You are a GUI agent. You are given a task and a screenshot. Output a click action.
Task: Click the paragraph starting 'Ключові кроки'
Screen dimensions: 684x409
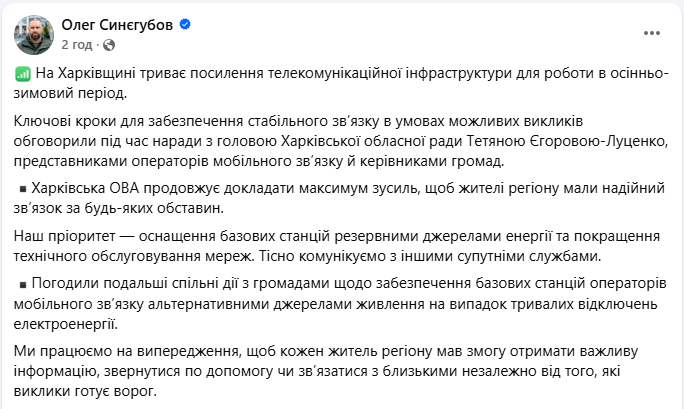(300, 142)
